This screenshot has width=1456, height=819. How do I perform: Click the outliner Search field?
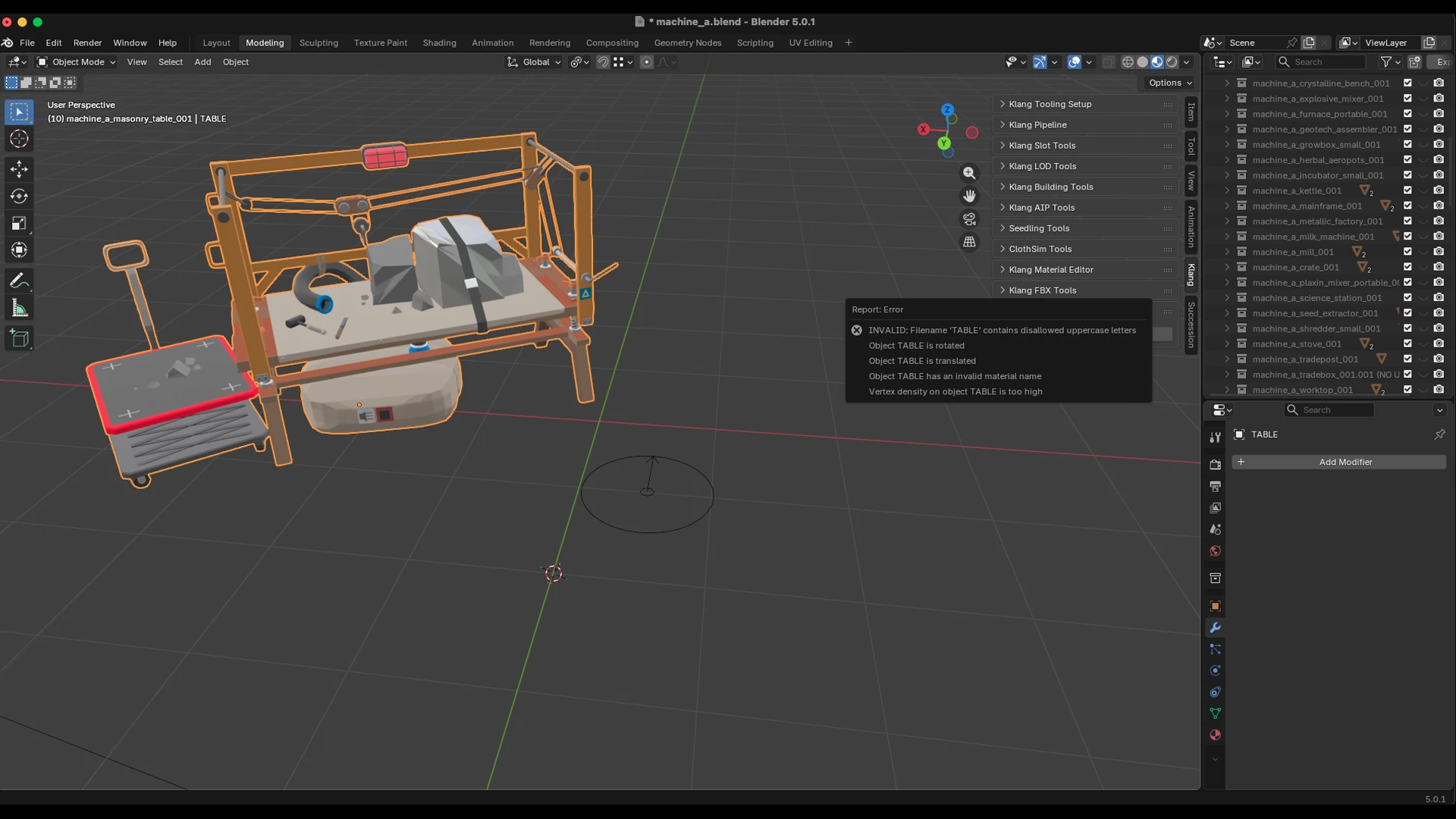pos(1321,62)
